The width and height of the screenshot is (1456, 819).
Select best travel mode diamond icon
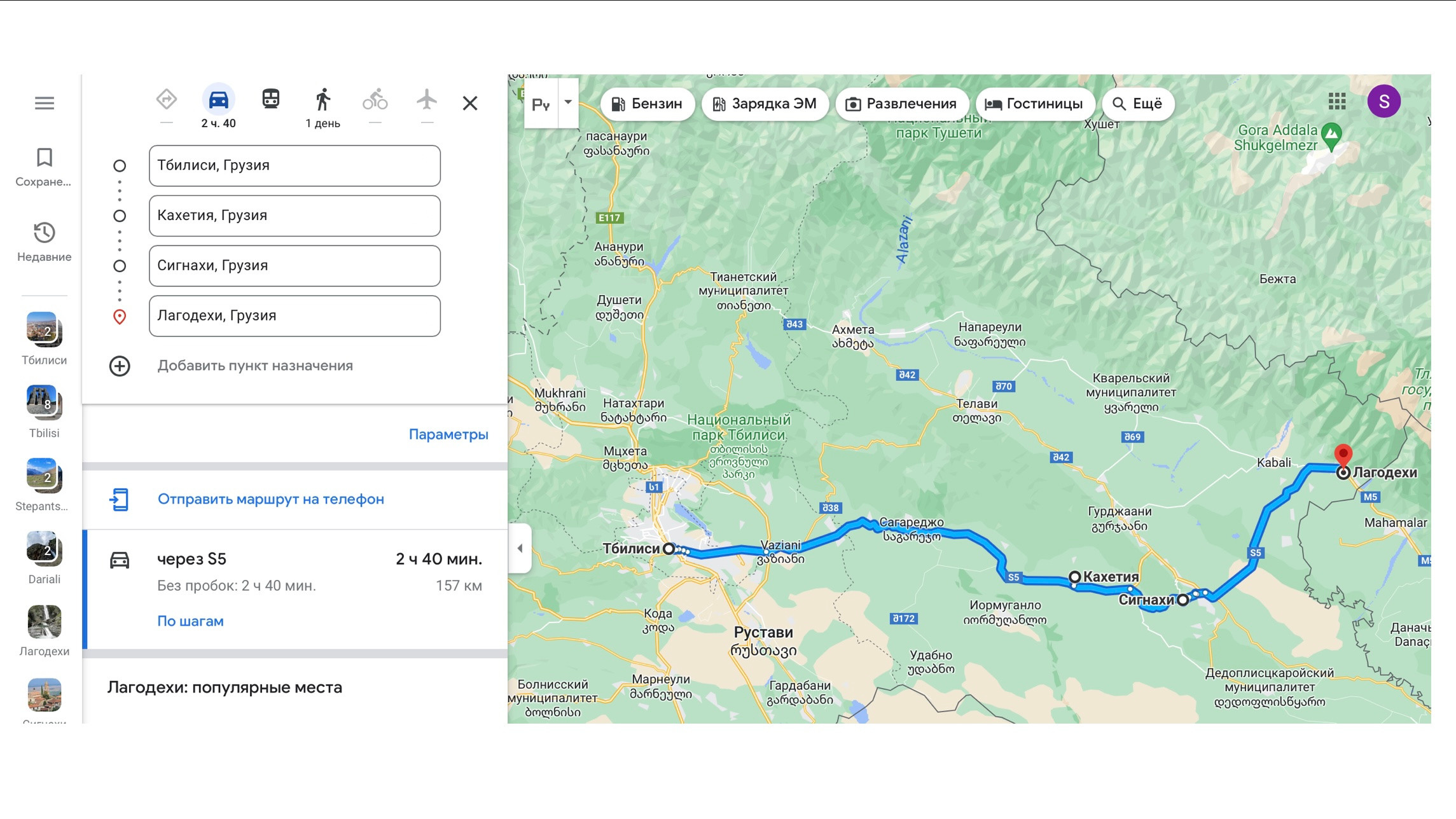point(166,100)
